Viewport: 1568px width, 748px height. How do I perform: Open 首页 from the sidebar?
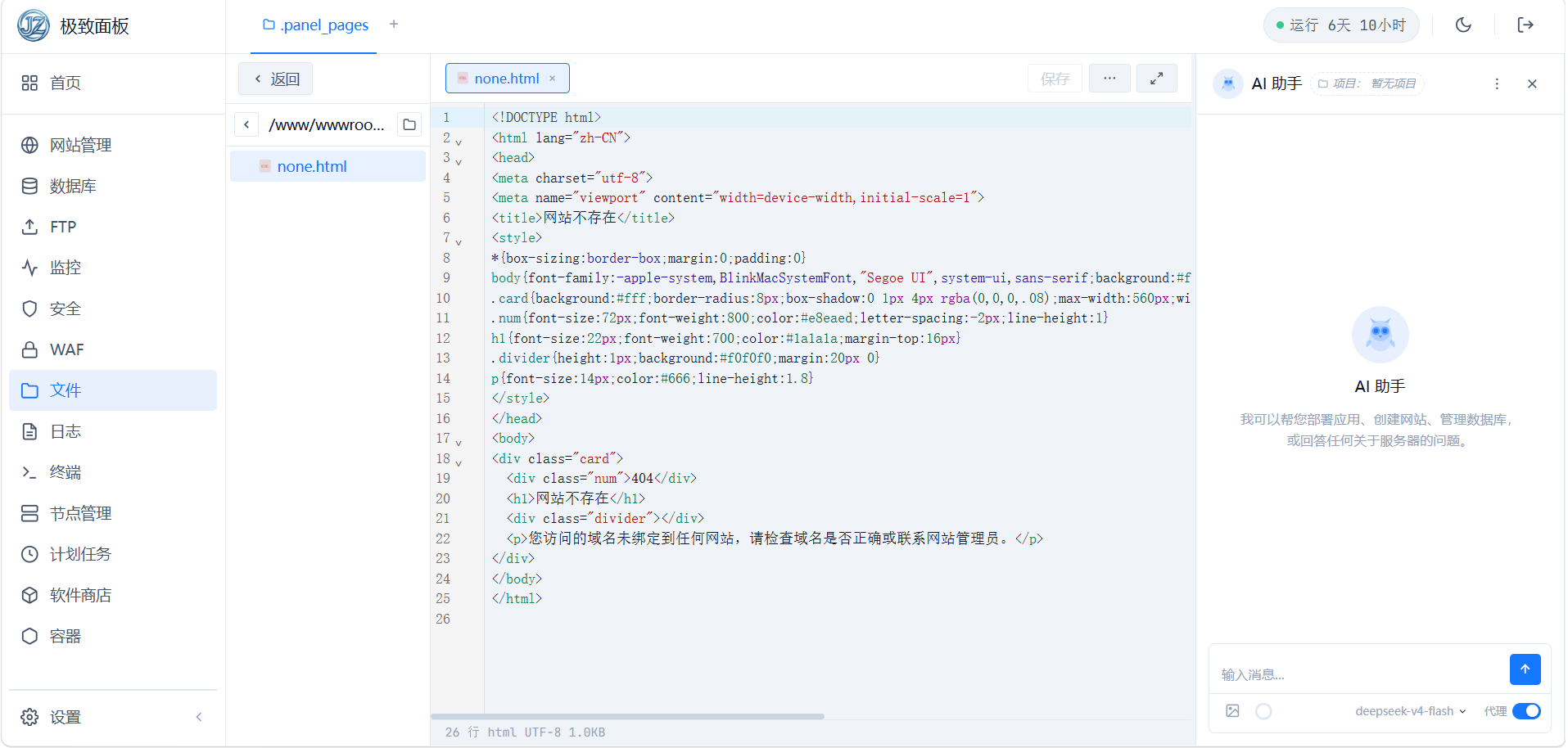[113, 83]
